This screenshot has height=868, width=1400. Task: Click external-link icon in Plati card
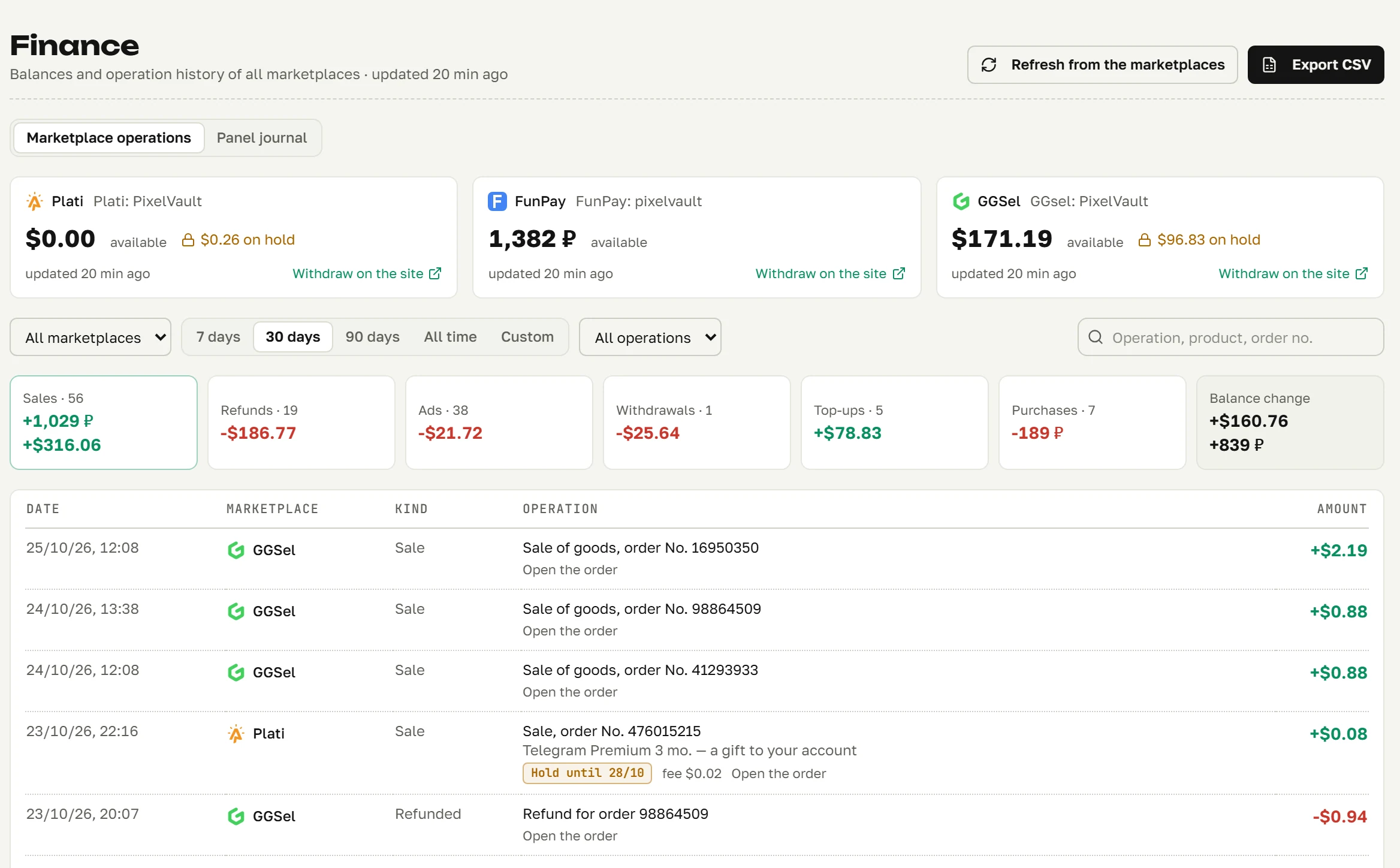(x=435, y=273)
